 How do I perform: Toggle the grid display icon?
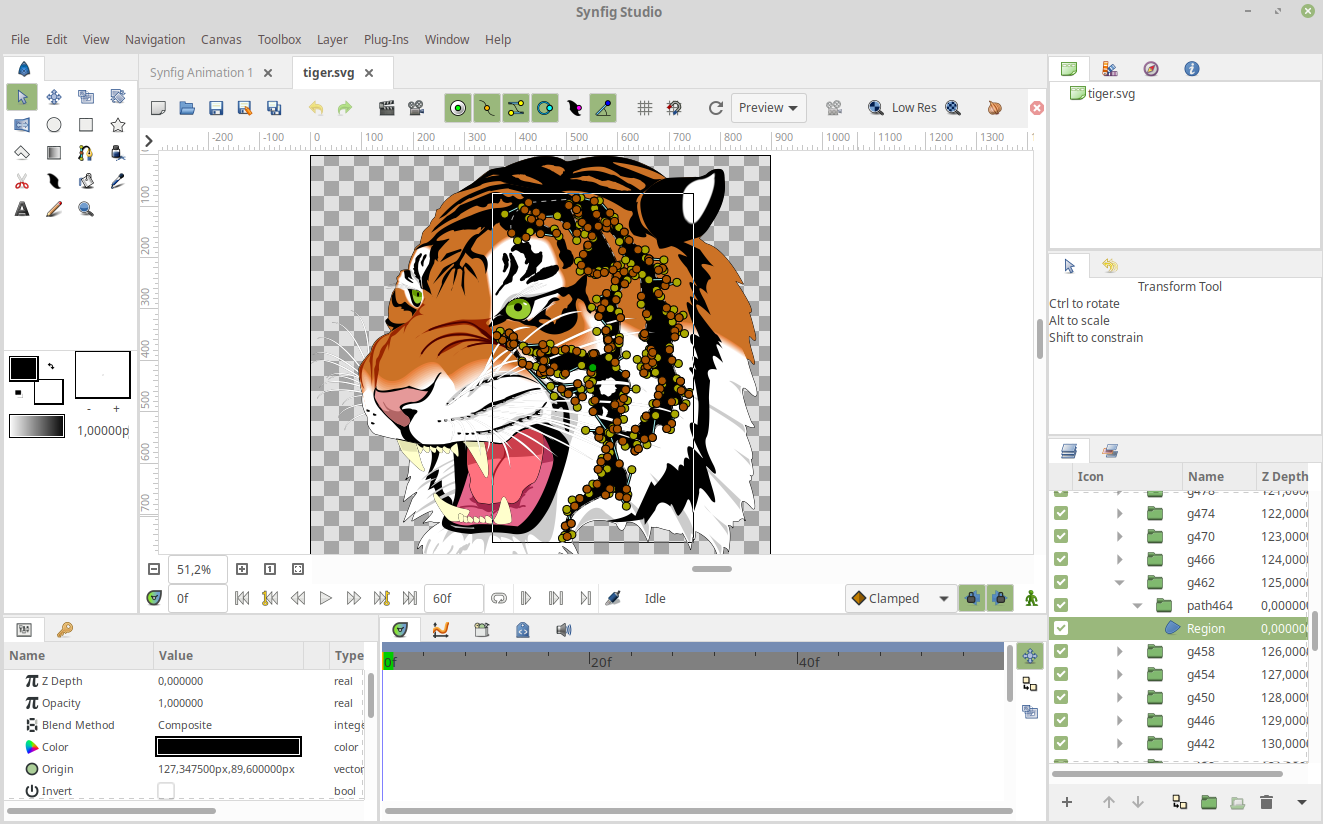645,108
